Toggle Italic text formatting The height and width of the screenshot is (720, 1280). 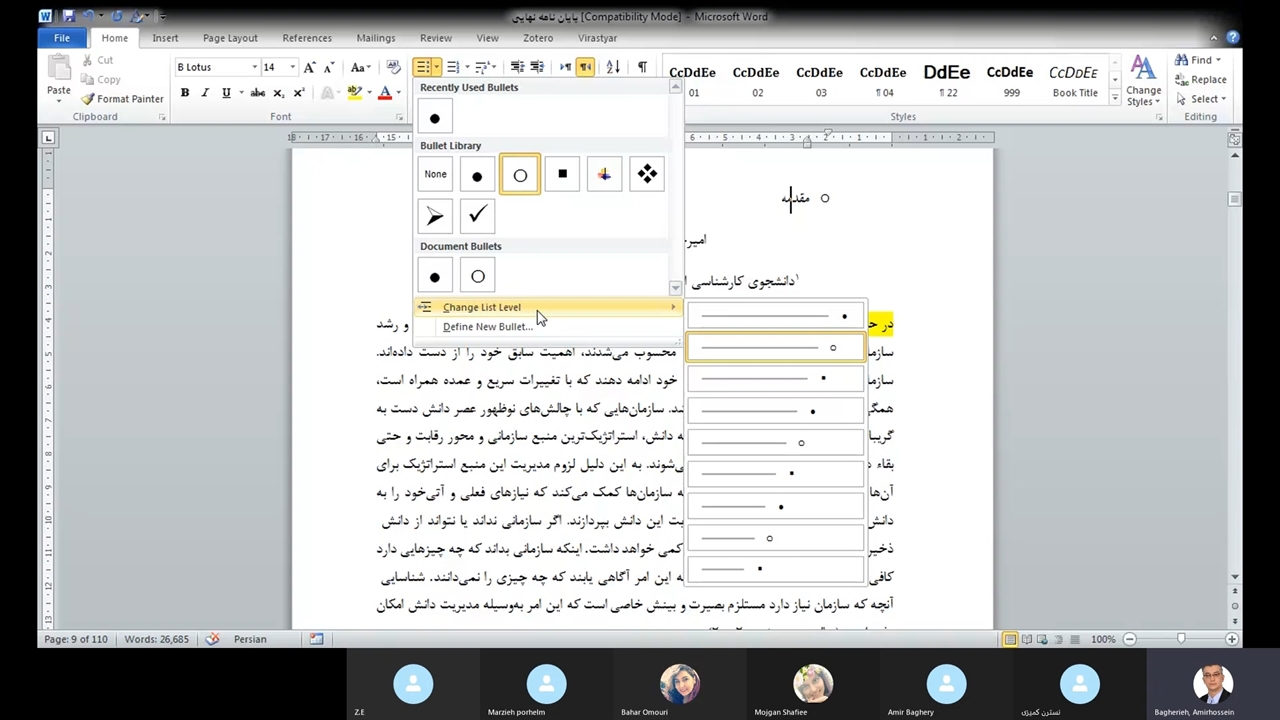pos(205,93)
